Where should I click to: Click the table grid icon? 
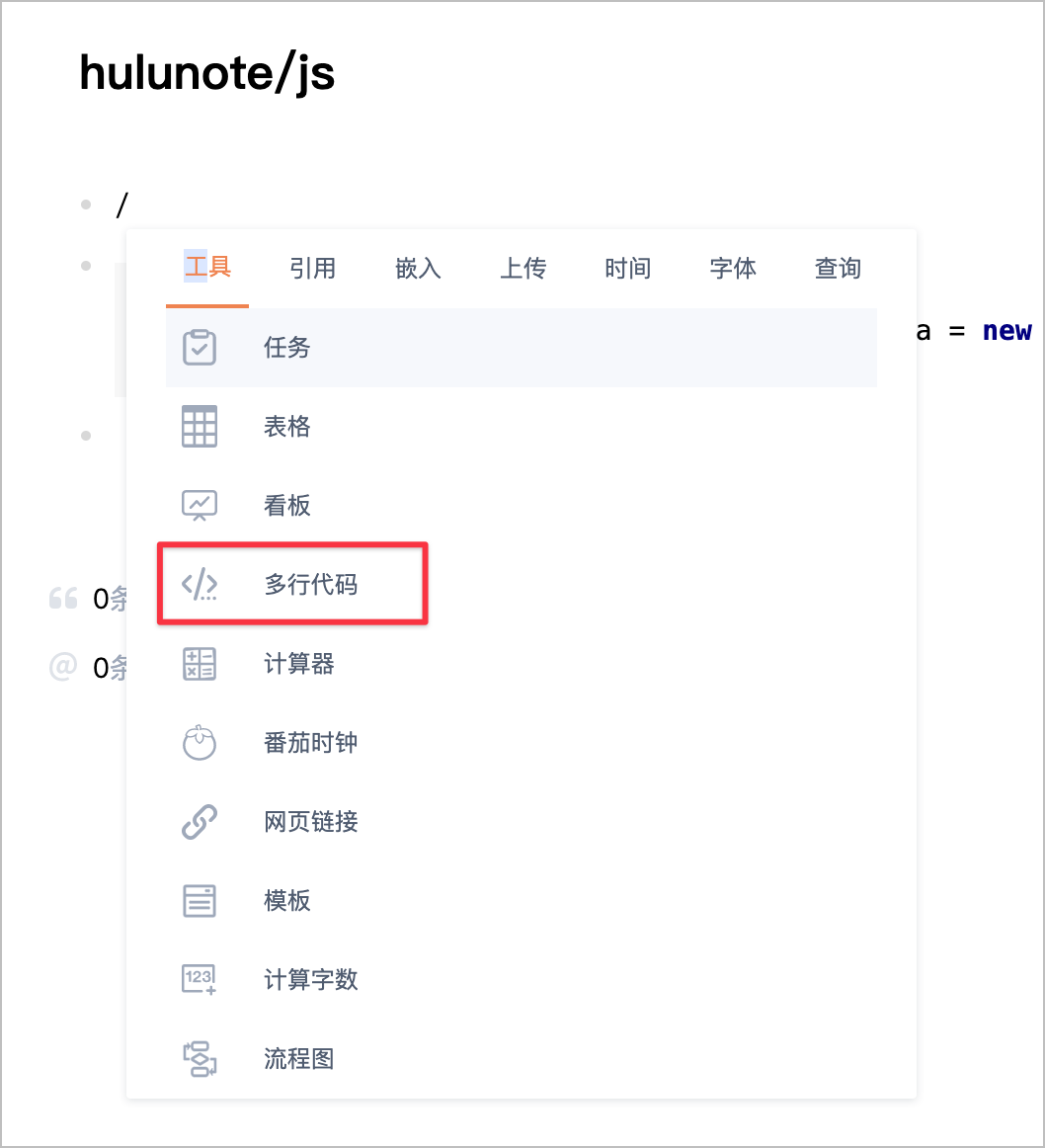coord(200,427)
